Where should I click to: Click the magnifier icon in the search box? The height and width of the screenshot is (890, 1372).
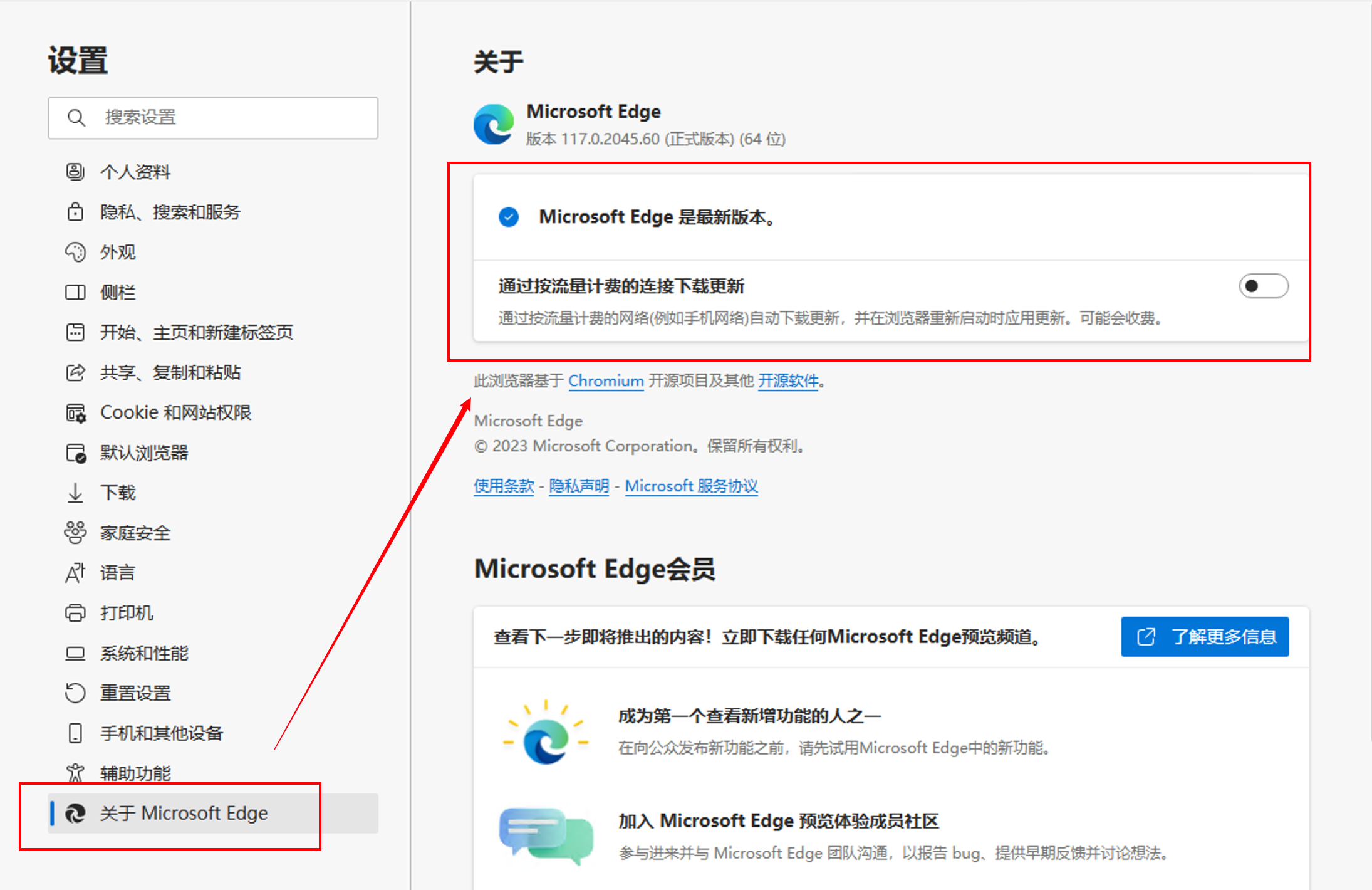(x=76, y=118)
